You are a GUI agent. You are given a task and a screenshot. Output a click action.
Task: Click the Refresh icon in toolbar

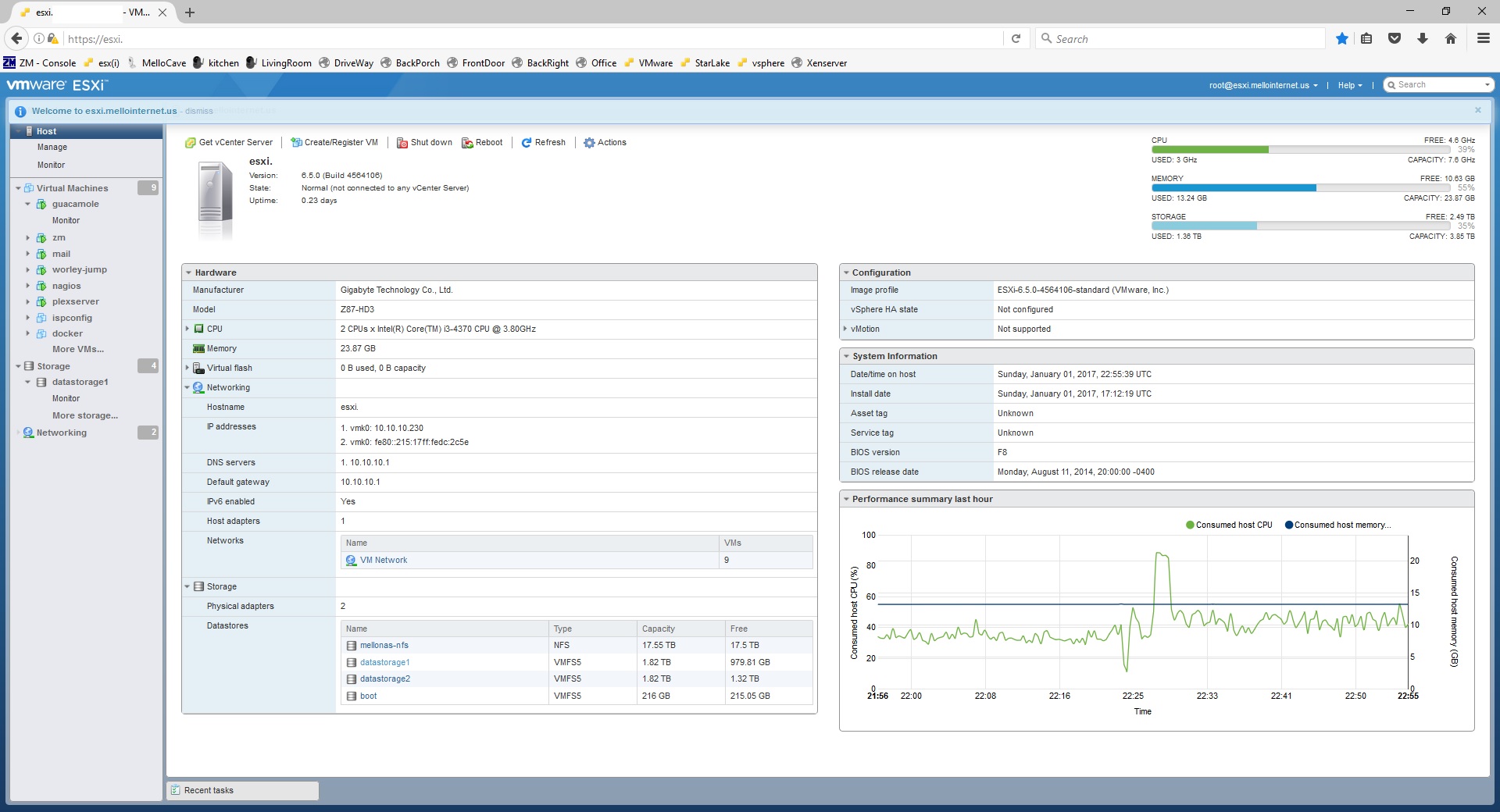pos(527,143)
